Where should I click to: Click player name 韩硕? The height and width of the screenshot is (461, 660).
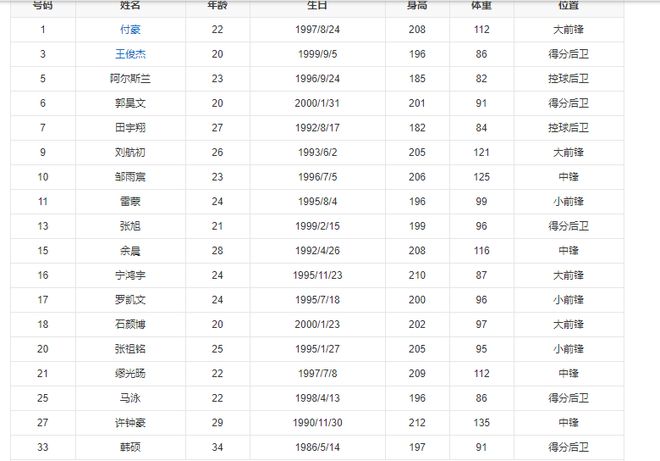point(130,448)
